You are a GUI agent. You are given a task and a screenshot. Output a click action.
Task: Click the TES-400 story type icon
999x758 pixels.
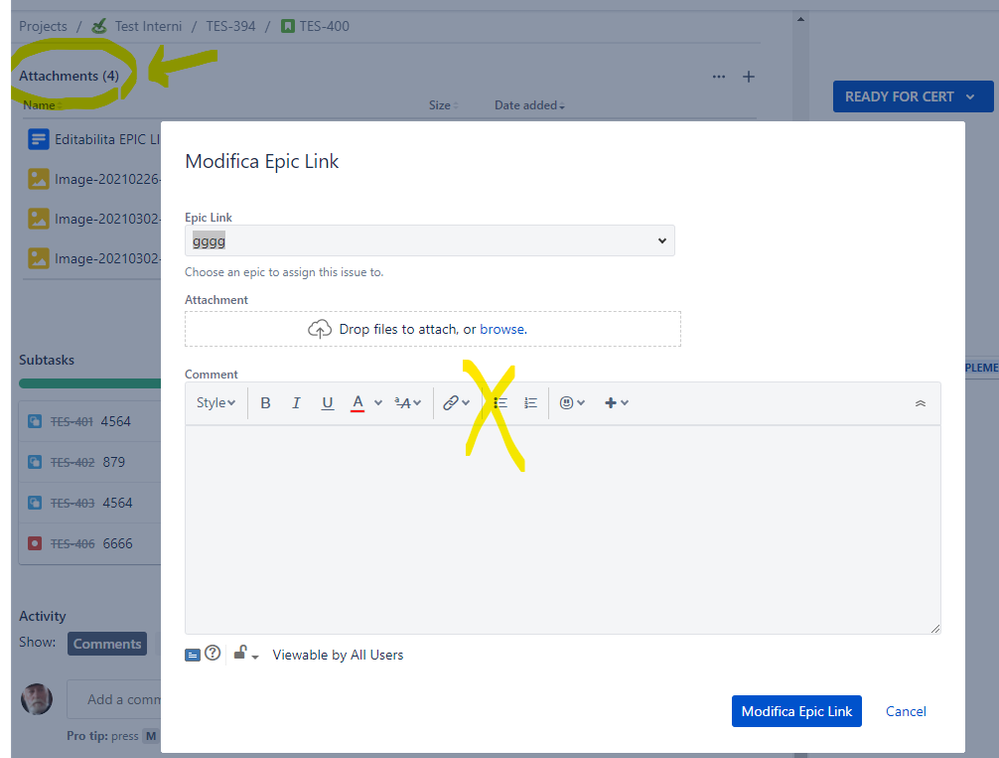(288, 26)
